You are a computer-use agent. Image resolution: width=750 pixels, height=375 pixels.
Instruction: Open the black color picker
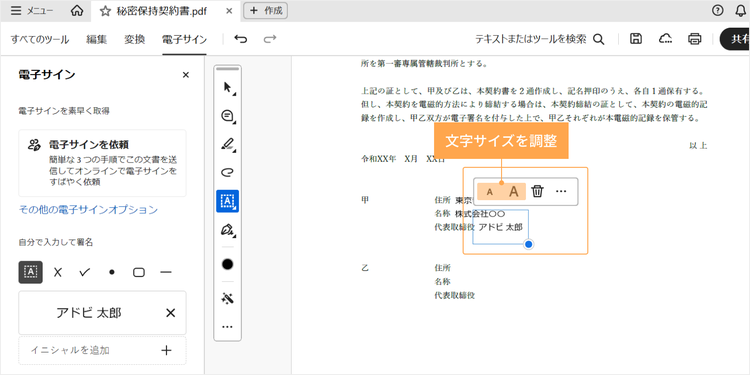[228, 264]
